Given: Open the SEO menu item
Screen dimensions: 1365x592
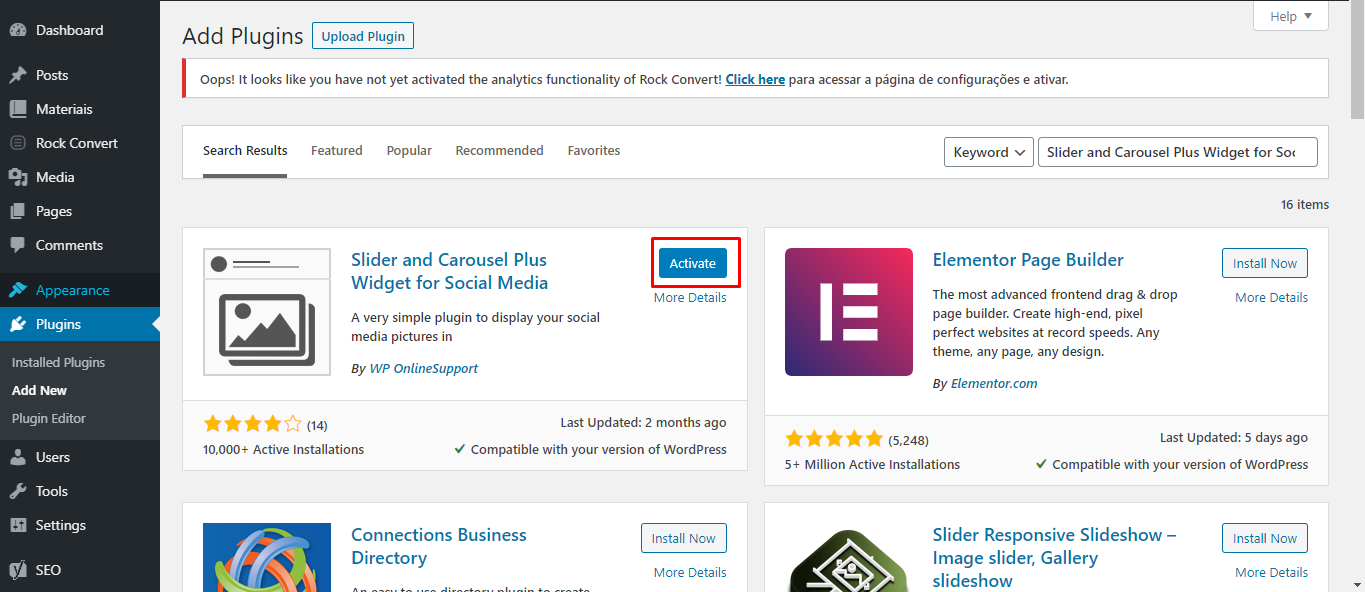Looking at the screenshot, I should [80, 570].
